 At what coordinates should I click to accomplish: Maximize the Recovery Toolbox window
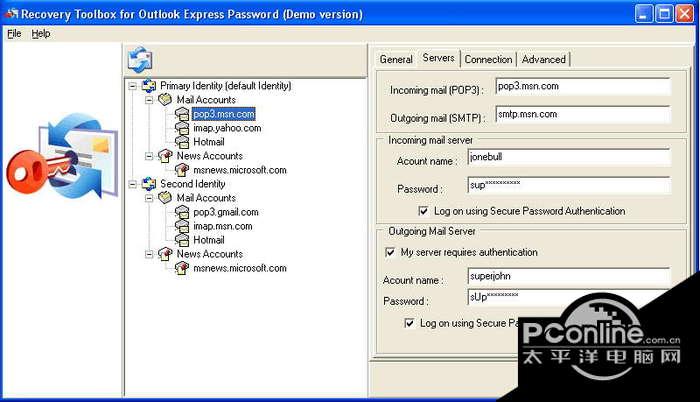[664, 14]
